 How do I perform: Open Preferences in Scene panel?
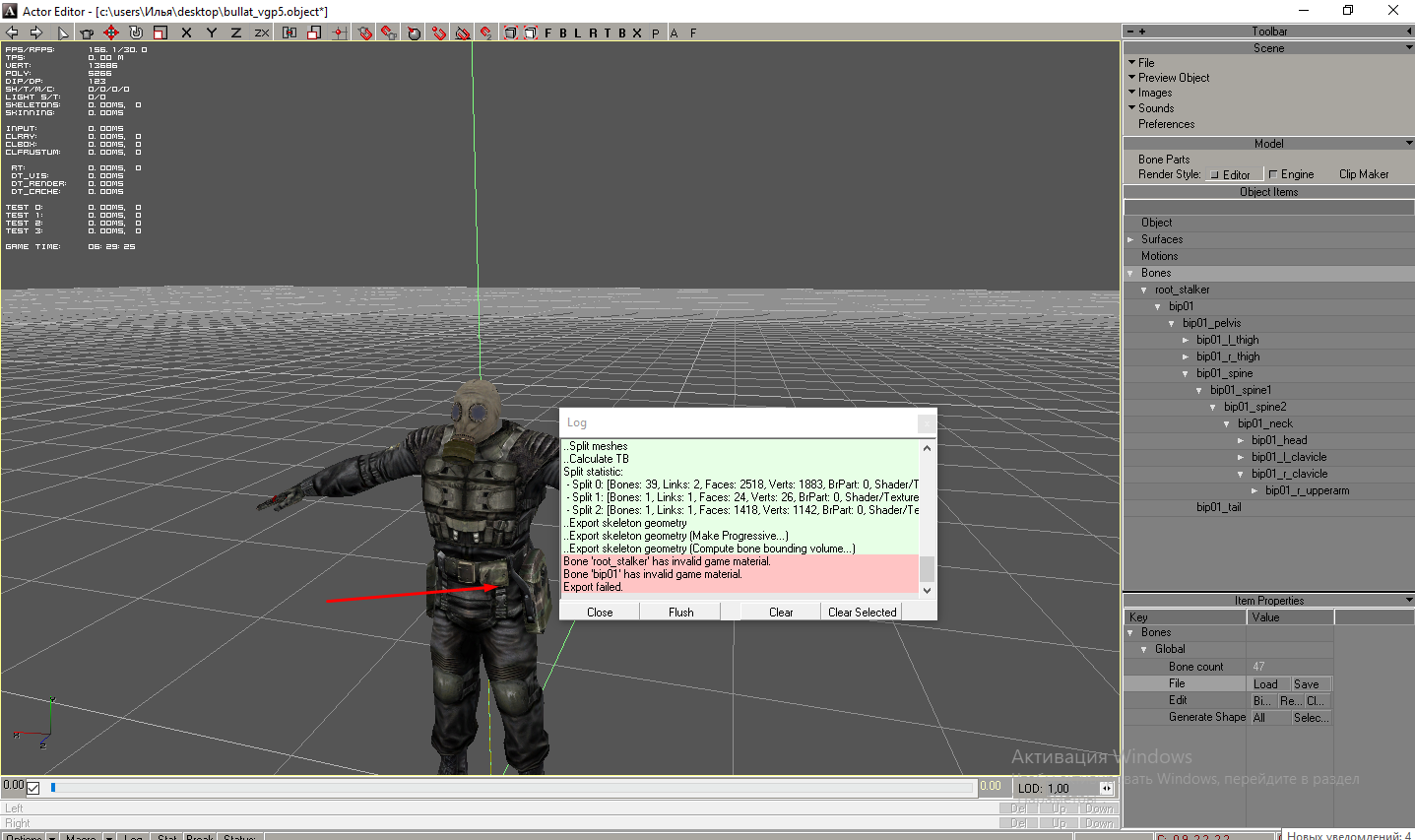1166,124
